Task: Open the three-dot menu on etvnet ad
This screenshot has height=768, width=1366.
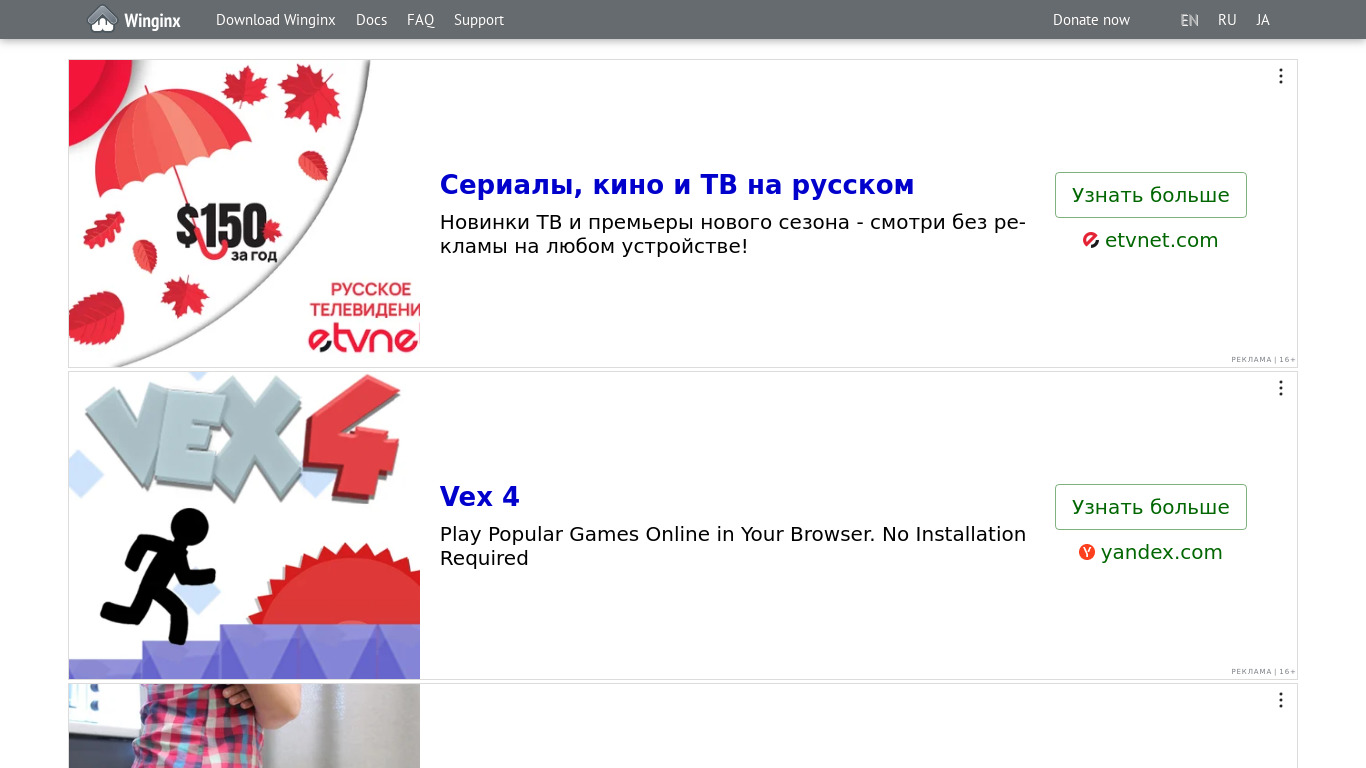Action: [1280, 76]
